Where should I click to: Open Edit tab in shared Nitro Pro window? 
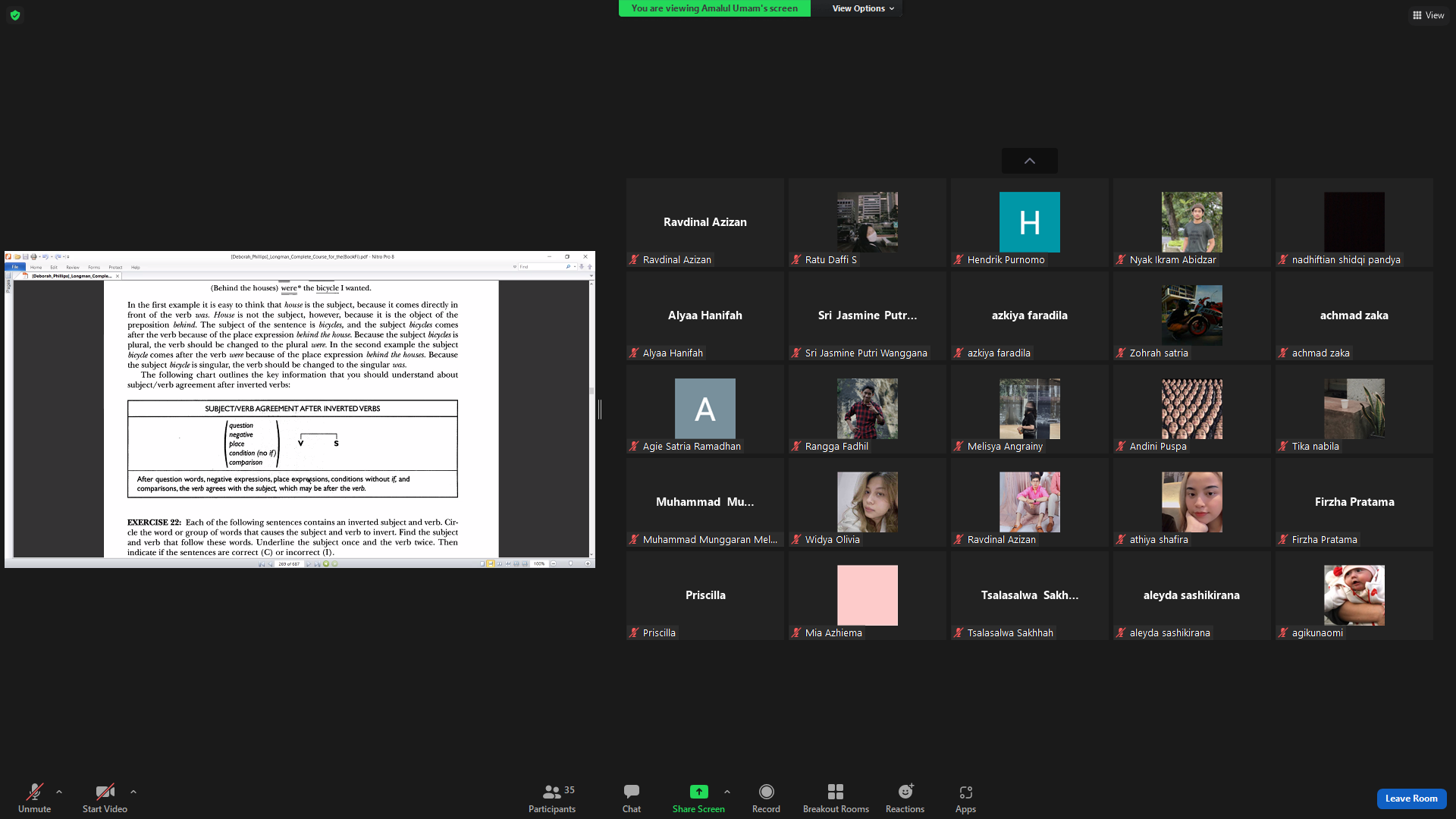54,267
